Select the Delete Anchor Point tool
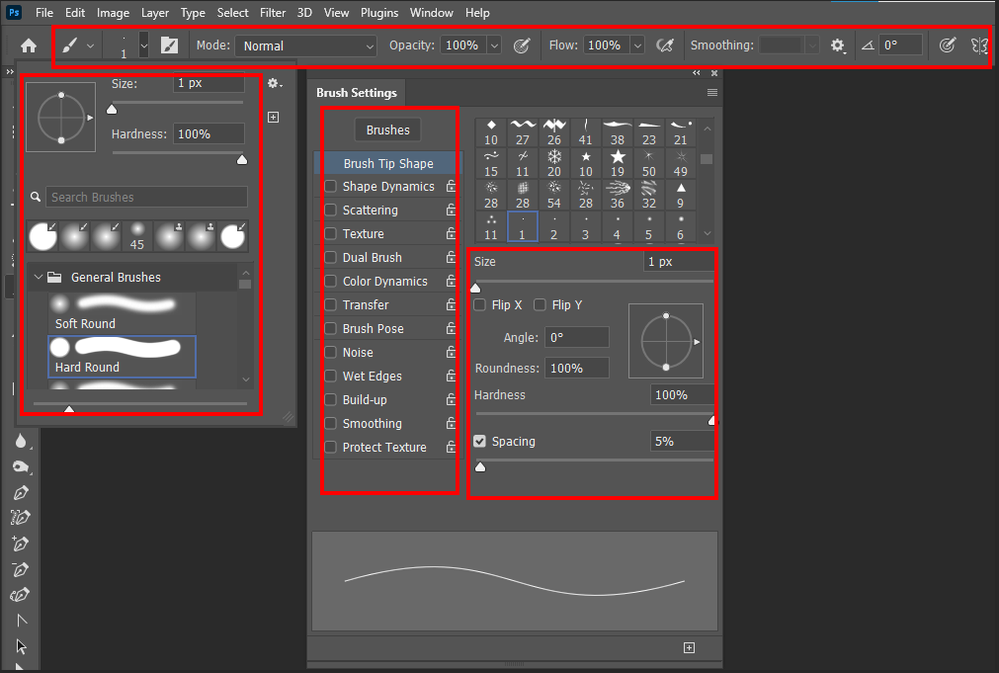Screen dimensions: 999x673 [20, 569]
